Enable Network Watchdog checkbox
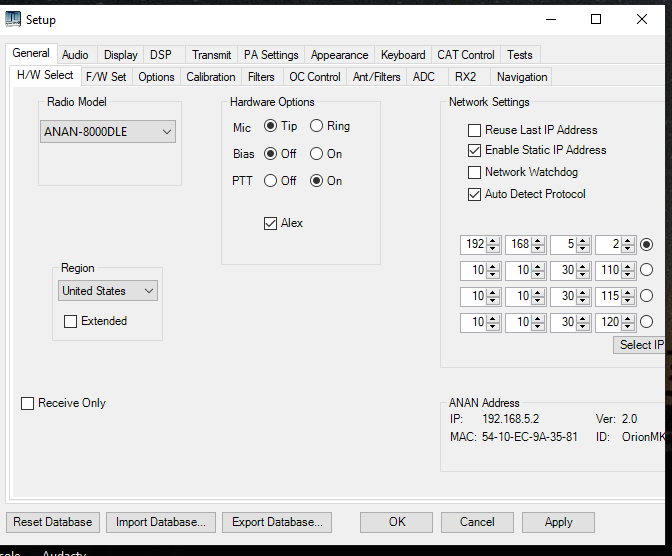The height and width of the screenshot is (556, 672). [474, 172]
